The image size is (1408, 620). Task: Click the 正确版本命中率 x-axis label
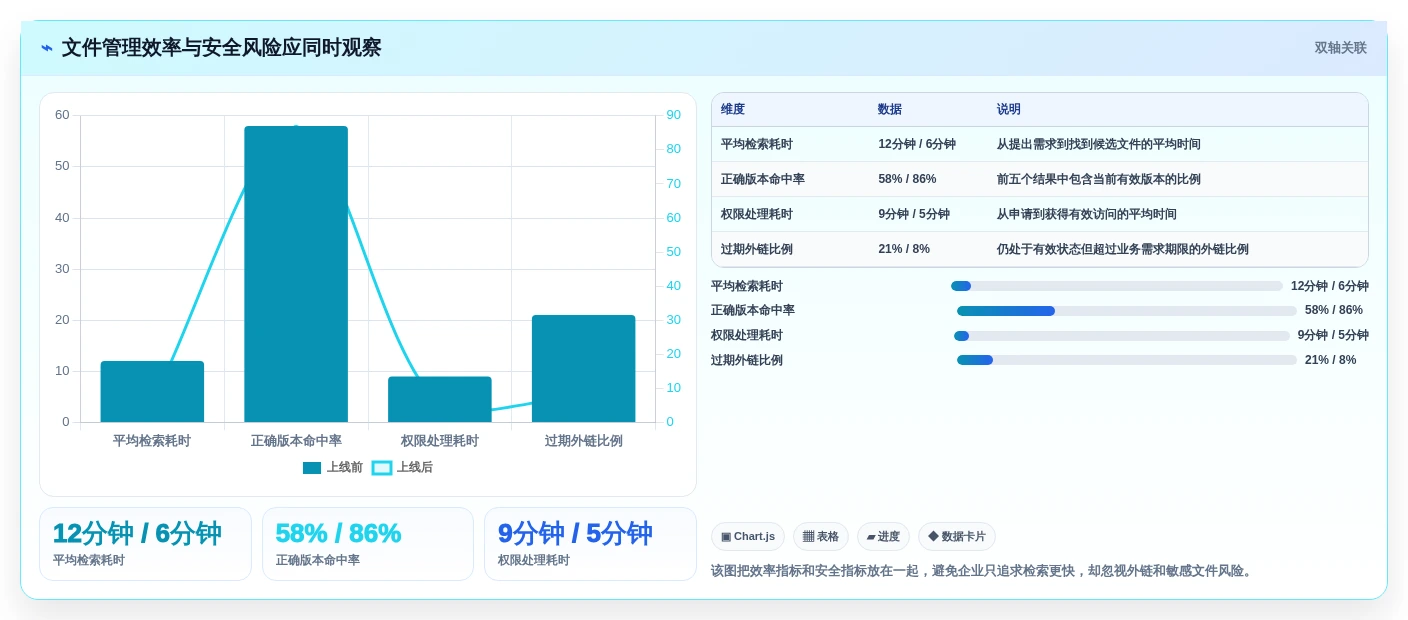296,441
